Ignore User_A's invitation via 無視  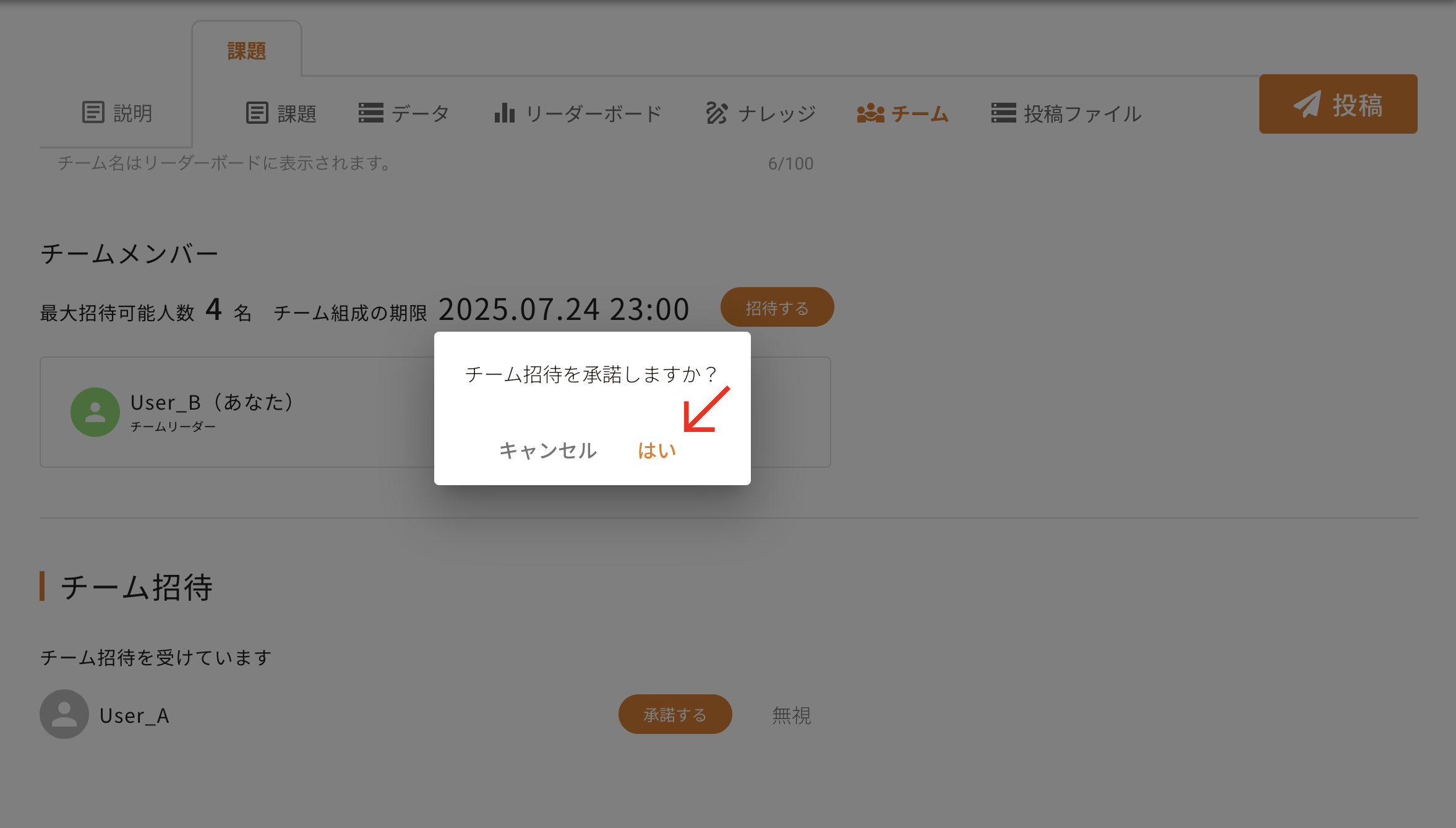tap(791, 715)
